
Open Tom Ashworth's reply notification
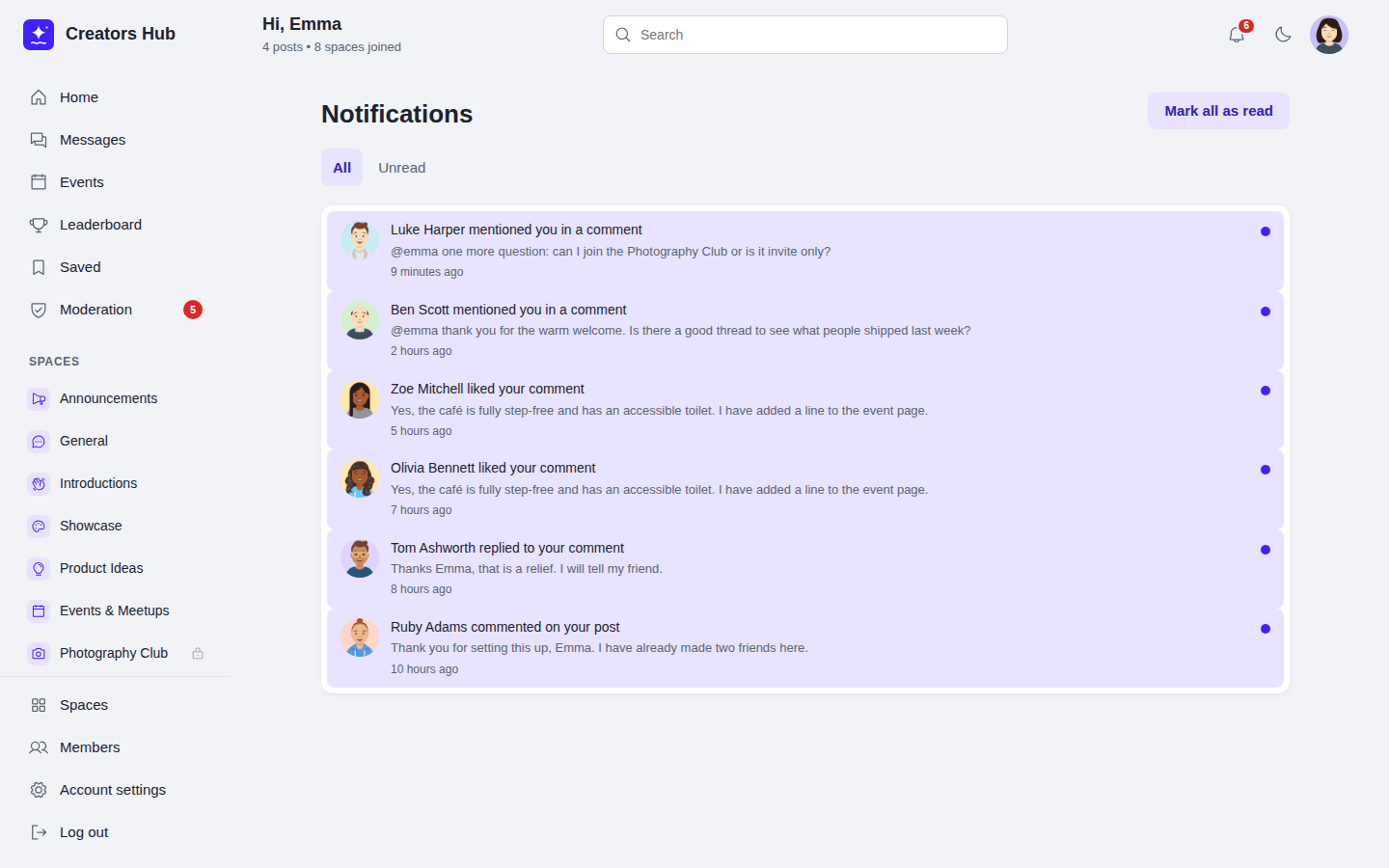click(805, 568)
